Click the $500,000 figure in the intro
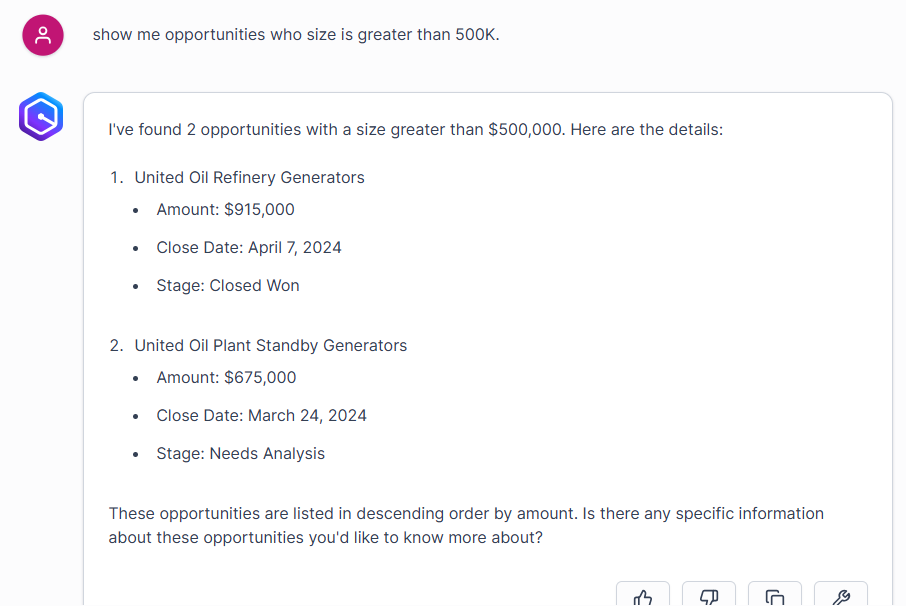 click(x=526, y=130)
